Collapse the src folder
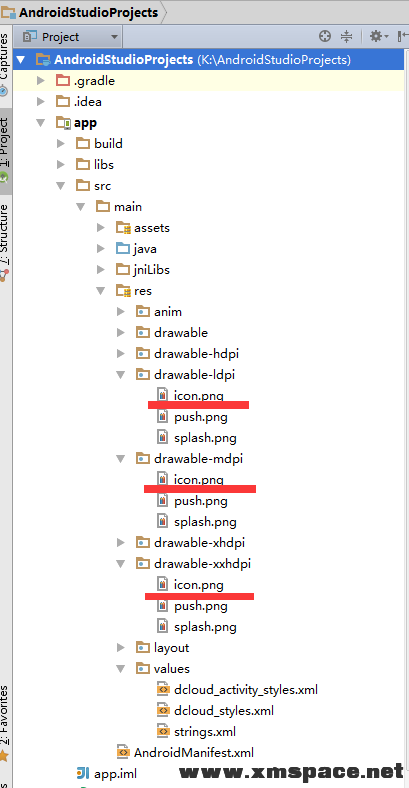The image size is (409, 788). click(x=61, y=186)
